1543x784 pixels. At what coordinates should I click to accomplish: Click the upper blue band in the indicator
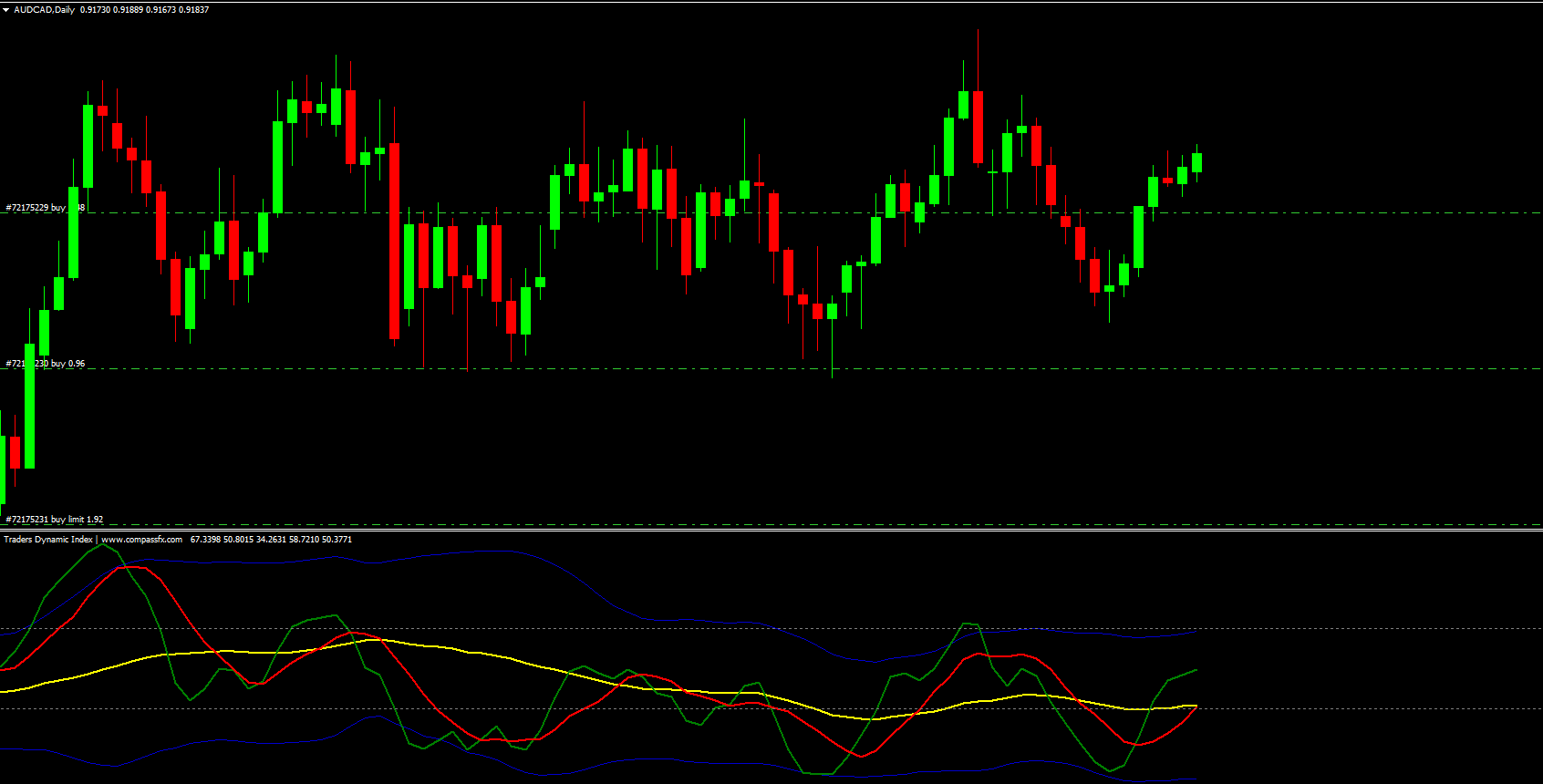click(274, 561)
